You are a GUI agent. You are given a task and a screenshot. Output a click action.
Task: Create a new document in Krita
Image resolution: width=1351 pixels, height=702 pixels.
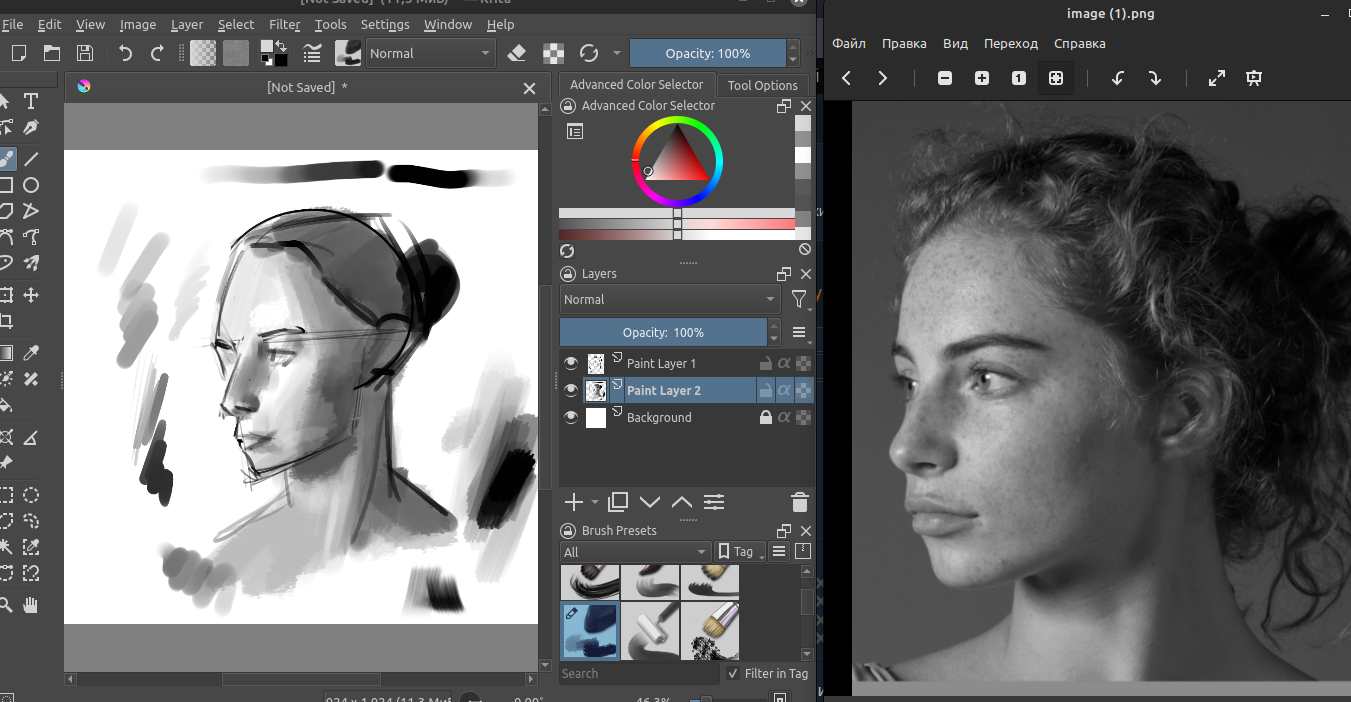coord(19,53)
